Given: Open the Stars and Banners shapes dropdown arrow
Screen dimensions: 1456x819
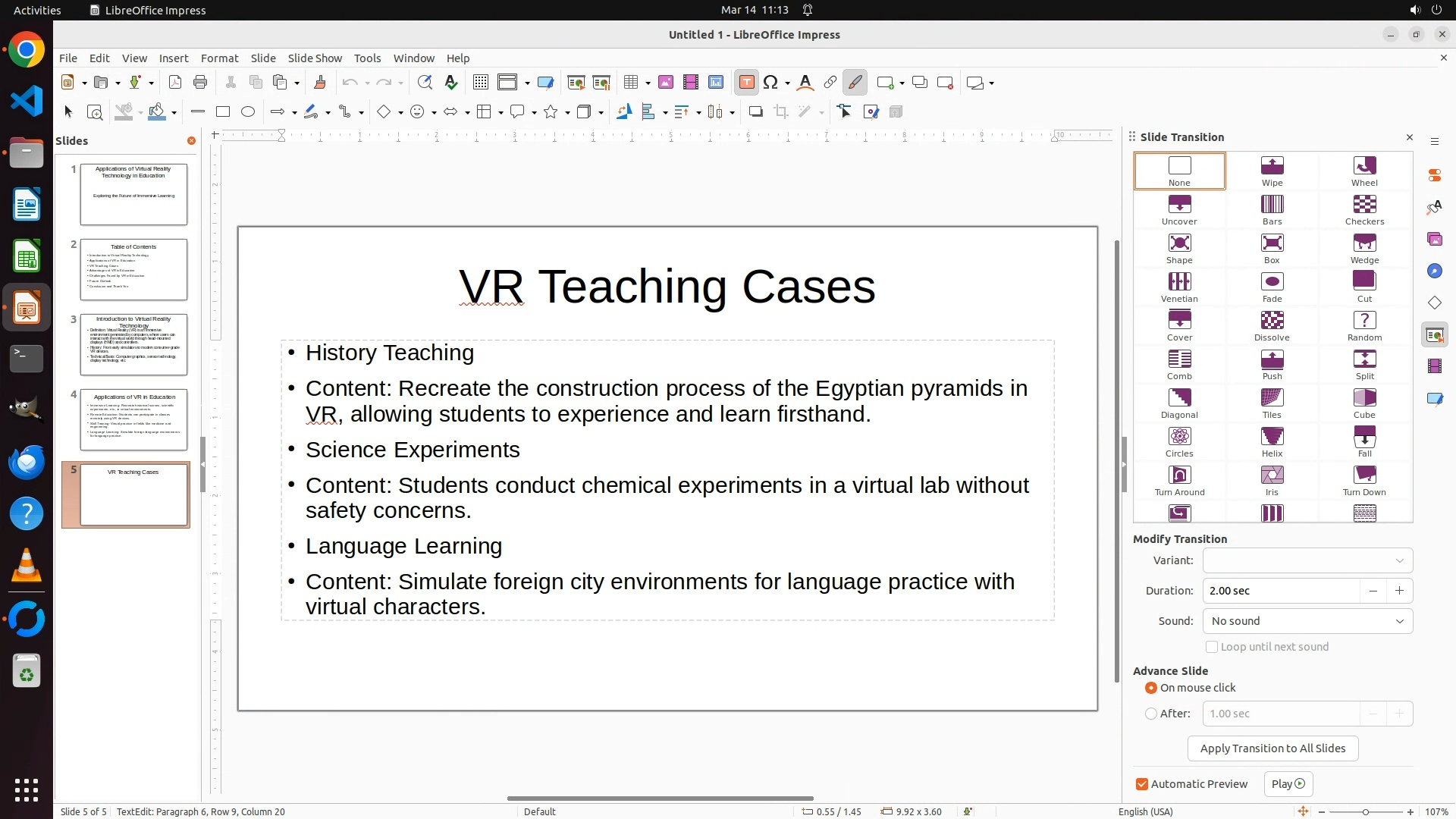Looking at the screenshot, I should tap(567, 113).
